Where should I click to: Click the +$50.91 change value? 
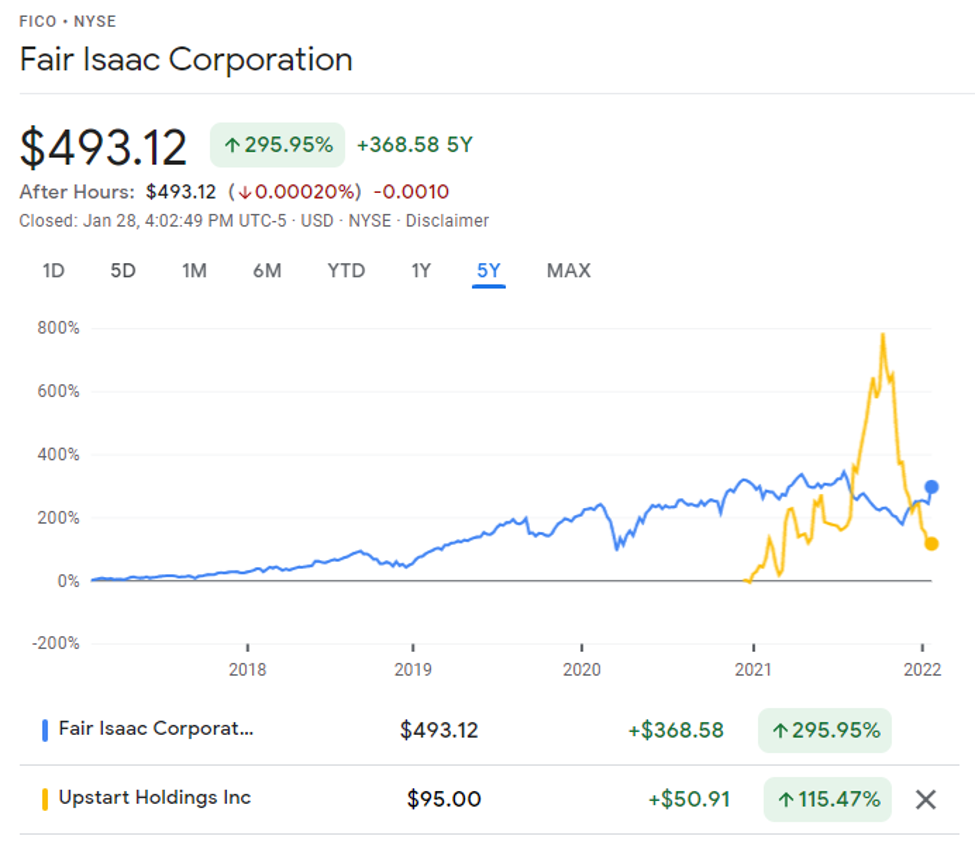point(689,800)
